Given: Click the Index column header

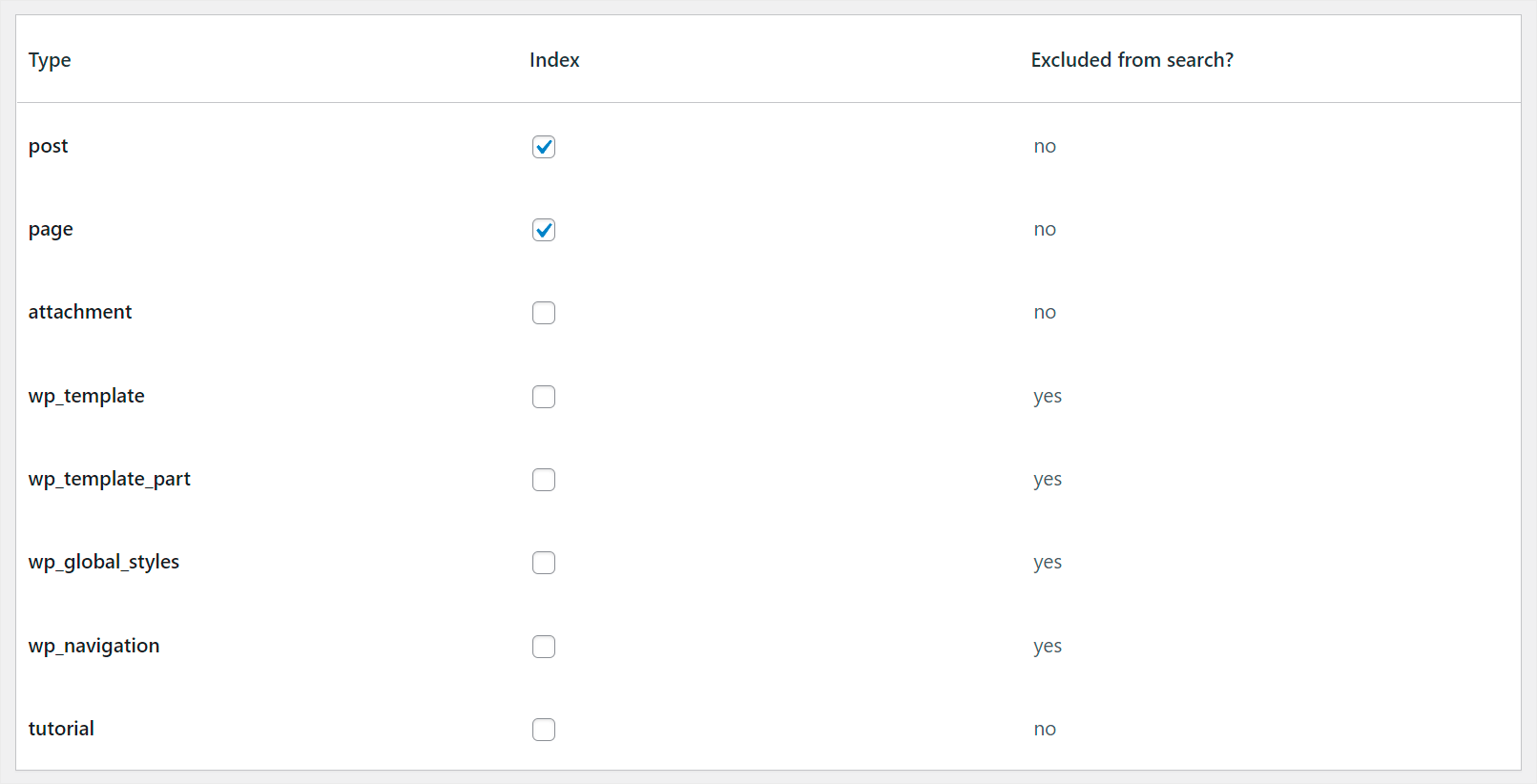Looking at the screenshot, I should [554, 59].
